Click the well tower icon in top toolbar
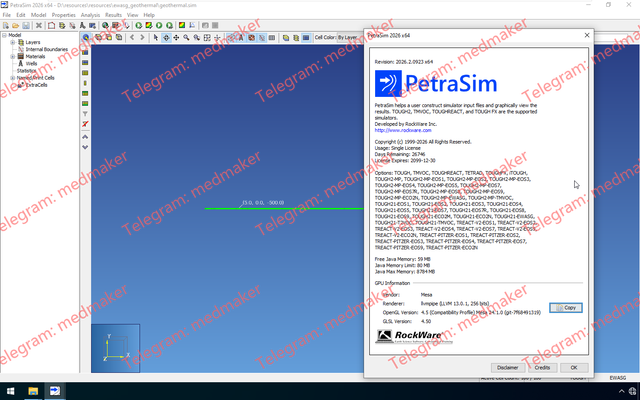The image size is (640, 400). 82,25
